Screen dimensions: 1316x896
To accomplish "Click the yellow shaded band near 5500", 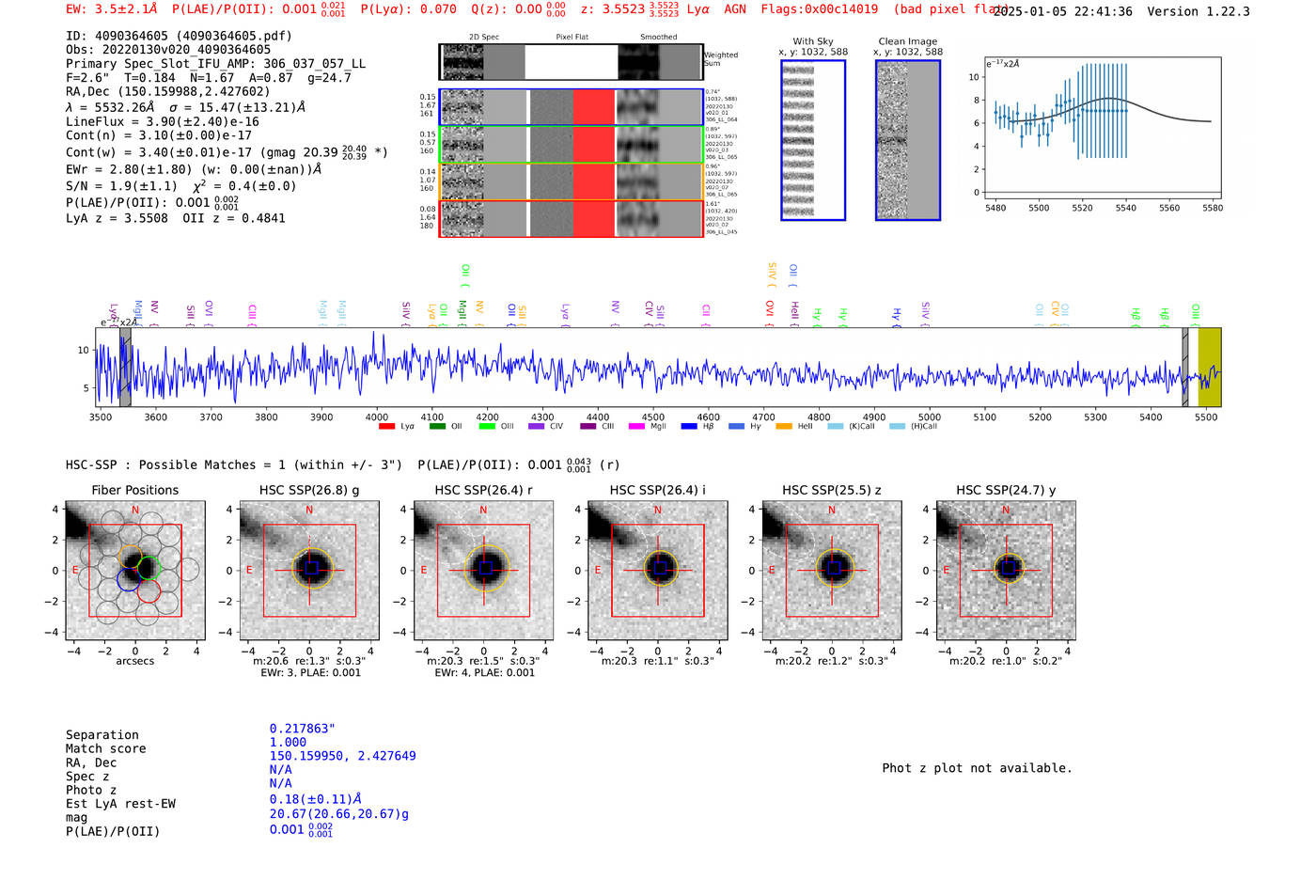I will (1210, 367).
